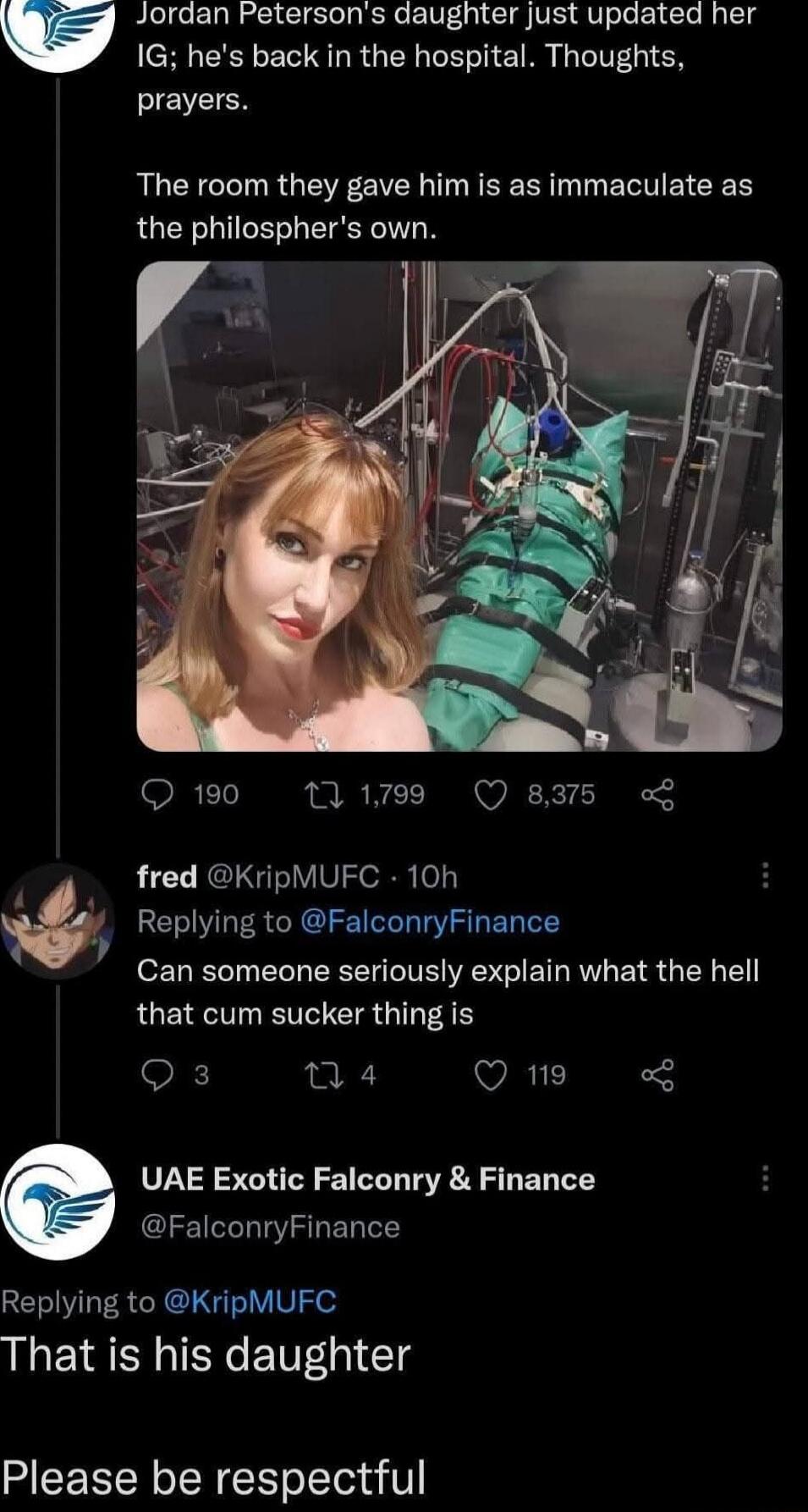Screen dimensions: 808x1512
Task: Retweet fred's reply with 4 retweets
Action: [x=319, y=1075]
